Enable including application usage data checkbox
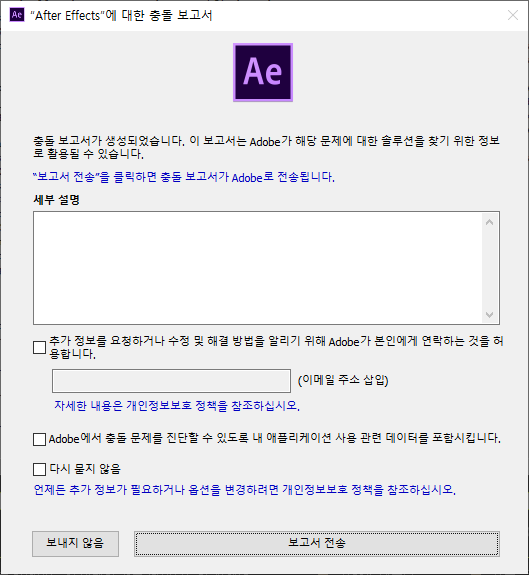The image size is (529, 575). (40, 439)
